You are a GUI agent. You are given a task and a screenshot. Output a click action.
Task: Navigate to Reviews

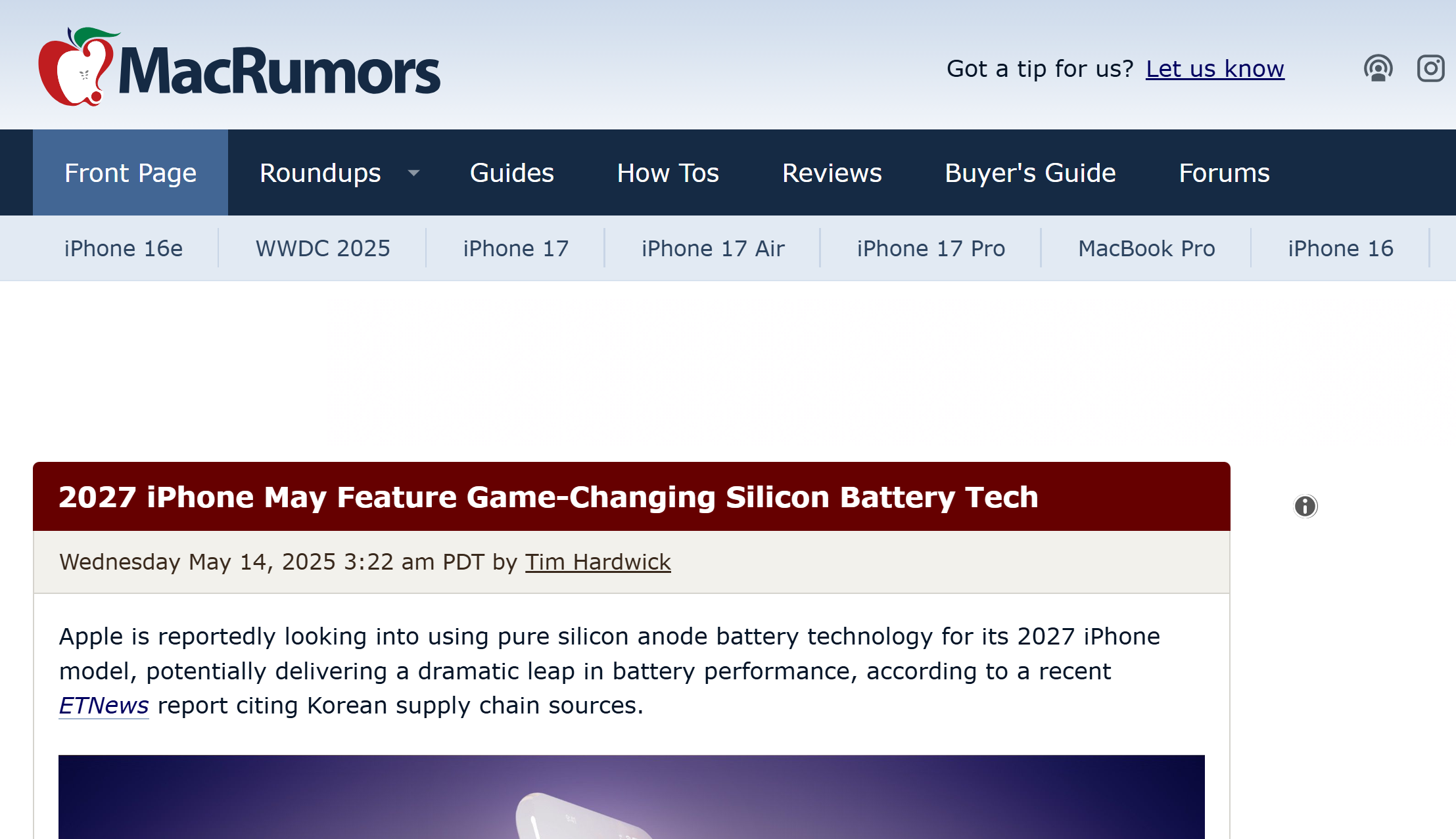832,173
